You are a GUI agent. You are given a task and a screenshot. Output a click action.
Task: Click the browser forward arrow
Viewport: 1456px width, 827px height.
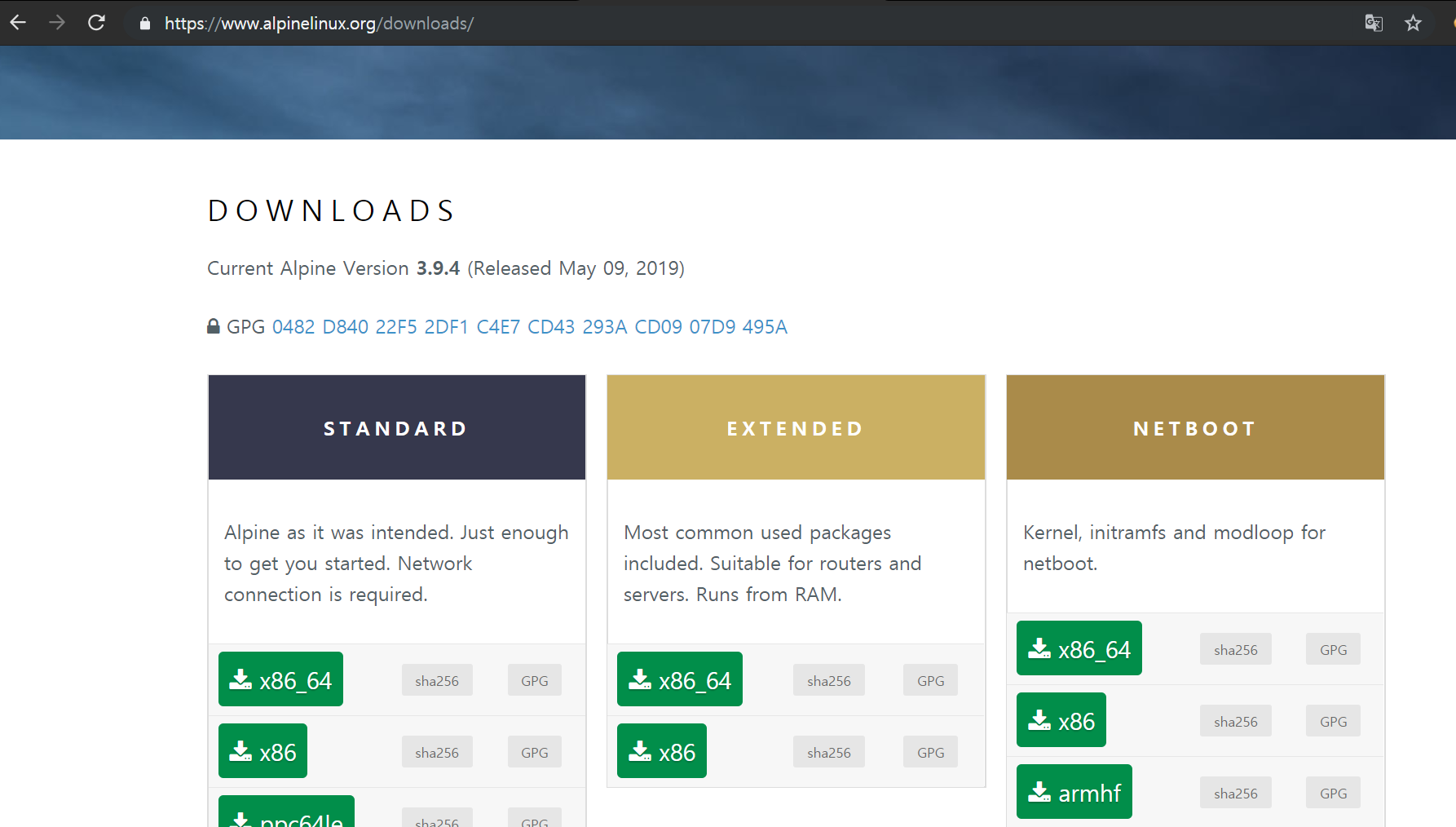coord(56,23)
